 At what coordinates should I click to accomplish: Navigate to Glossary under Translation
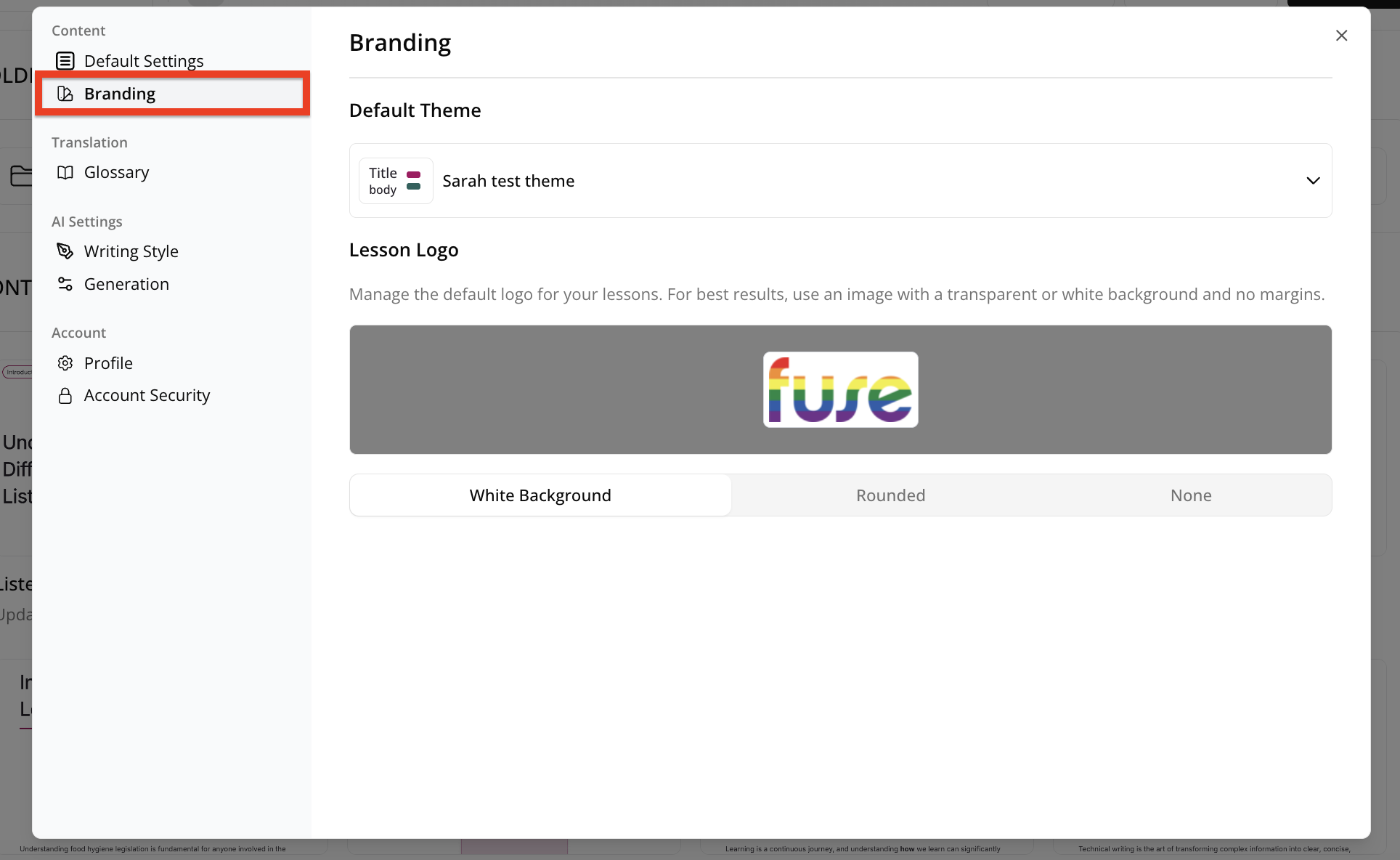[x=116, y=172]
